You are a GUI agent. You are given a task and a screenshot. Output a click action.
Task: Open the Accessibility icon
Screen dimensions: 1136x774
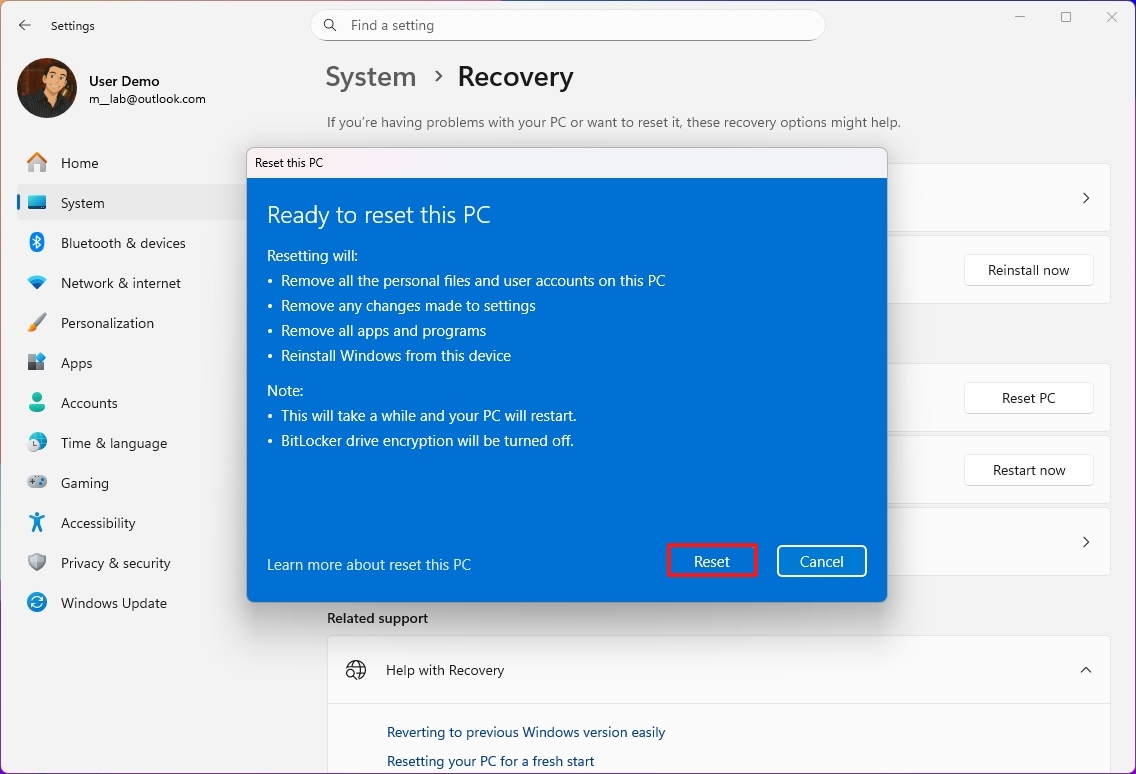[x=36, y=523]
